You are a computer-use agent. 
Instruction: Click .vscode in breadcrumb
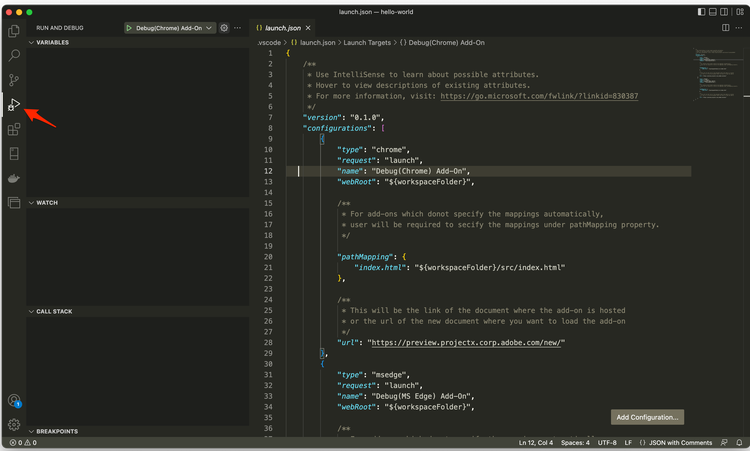[x=269, y=43]
